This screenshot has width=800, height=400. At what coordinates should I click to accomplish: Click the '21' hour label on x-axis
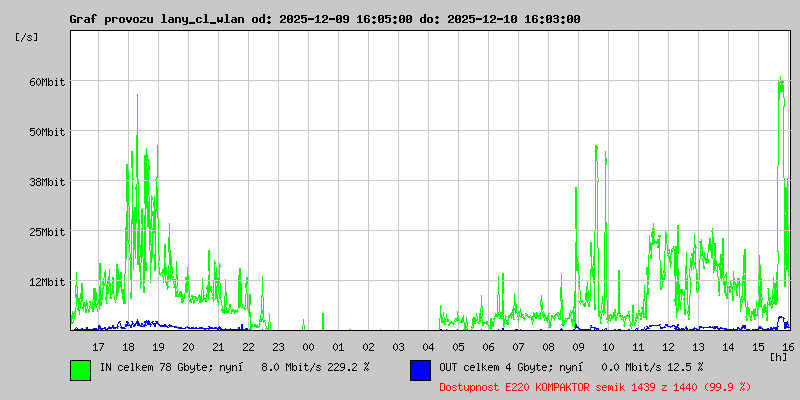point(218,347)
